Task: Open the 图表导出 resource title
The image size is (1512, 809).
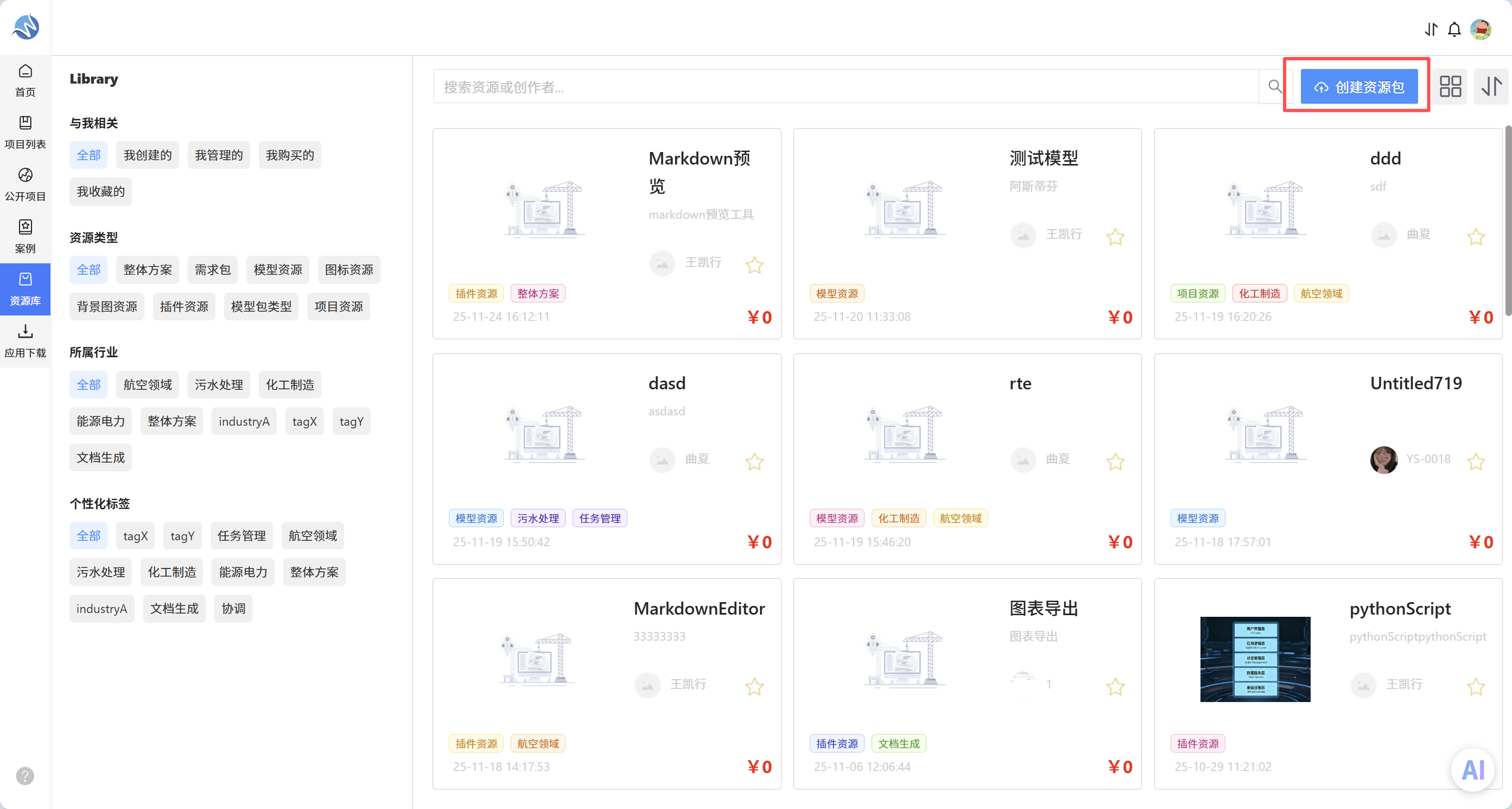Action: pyautogui.click(x=1043, y=609)
